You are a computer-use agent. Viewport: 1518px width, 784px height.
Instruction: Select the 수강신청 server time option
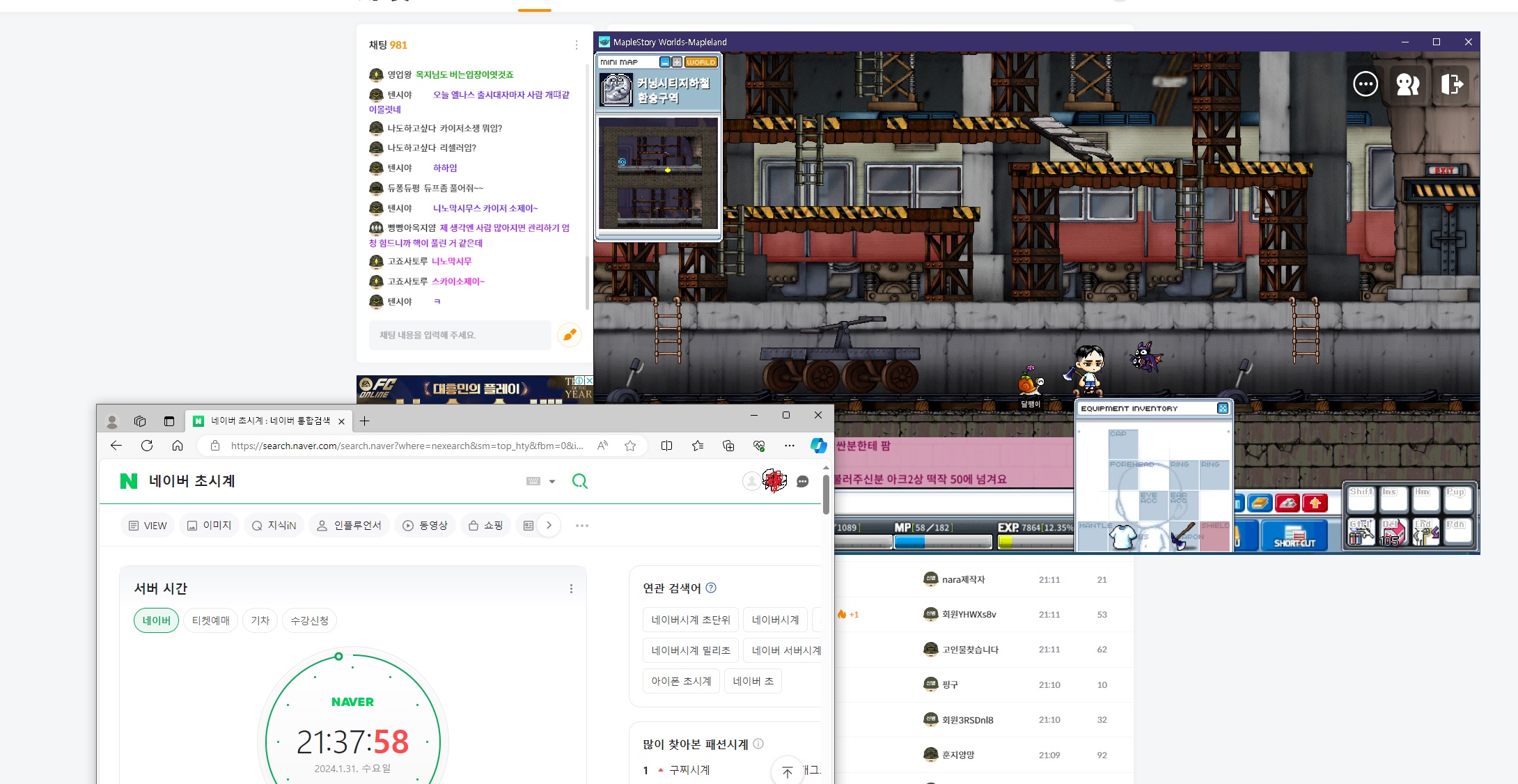309,620
